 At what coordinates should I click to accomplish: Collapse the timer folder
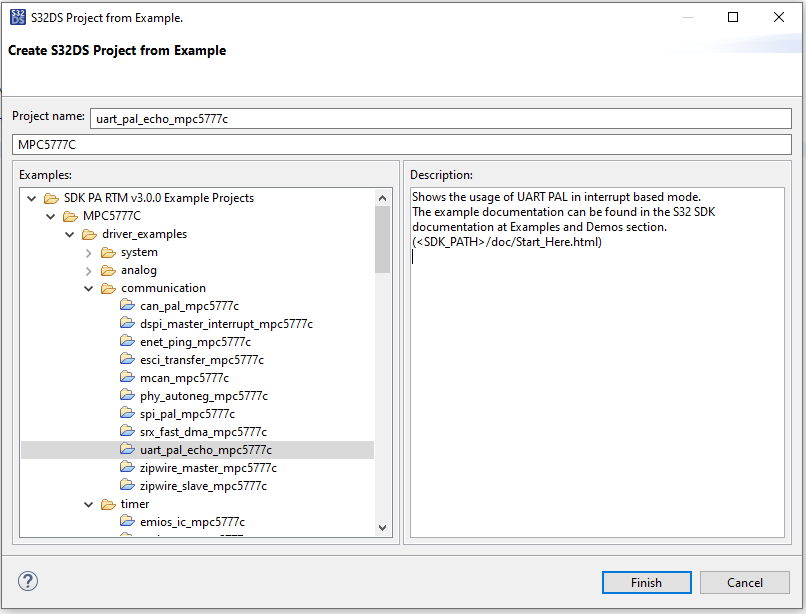coord(89,504)
